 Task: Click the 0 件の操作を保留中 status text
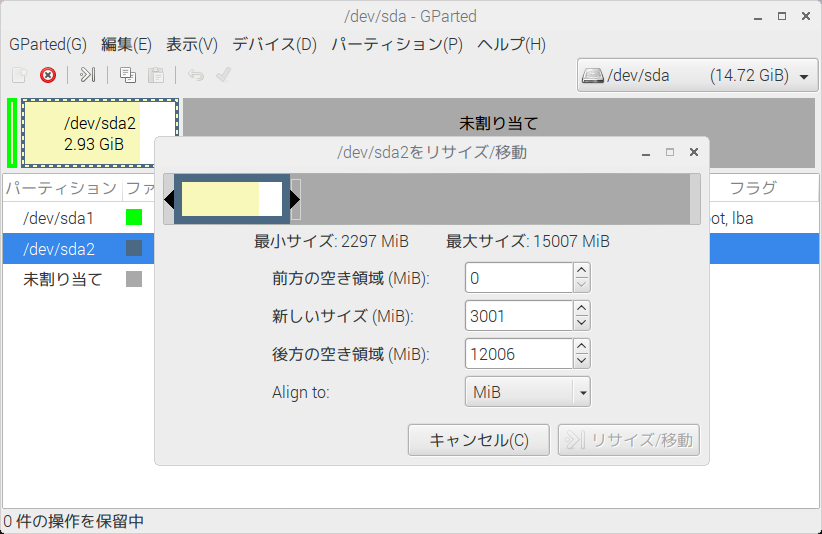[73, 521]
